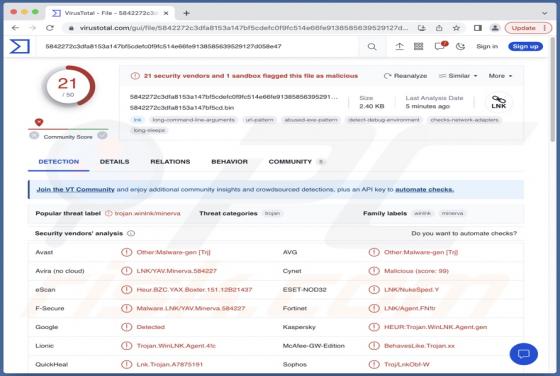Click automate checks link
The image size is (560, 376).
pos(425,190)
